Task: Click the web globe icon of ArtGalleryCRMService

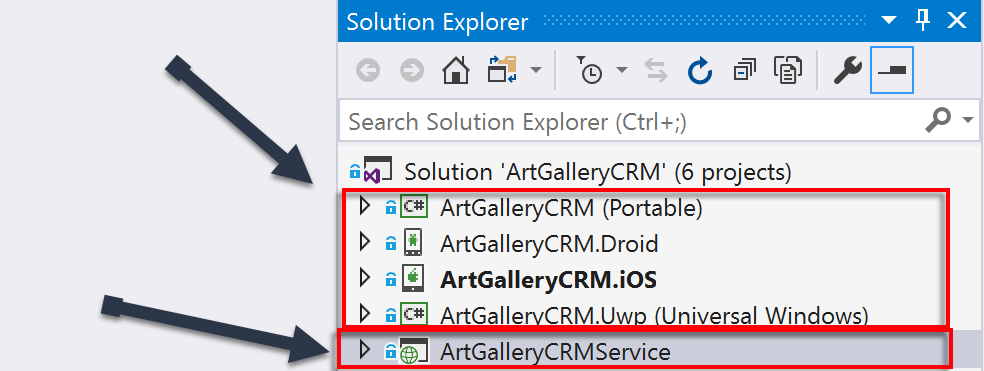Action: click(414, 352)
